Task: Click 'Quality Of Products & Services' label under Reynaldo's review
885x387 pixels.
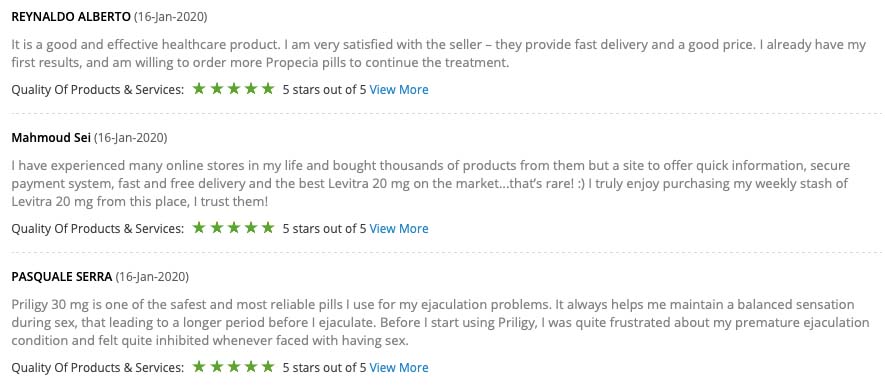Action: point(98,90)
